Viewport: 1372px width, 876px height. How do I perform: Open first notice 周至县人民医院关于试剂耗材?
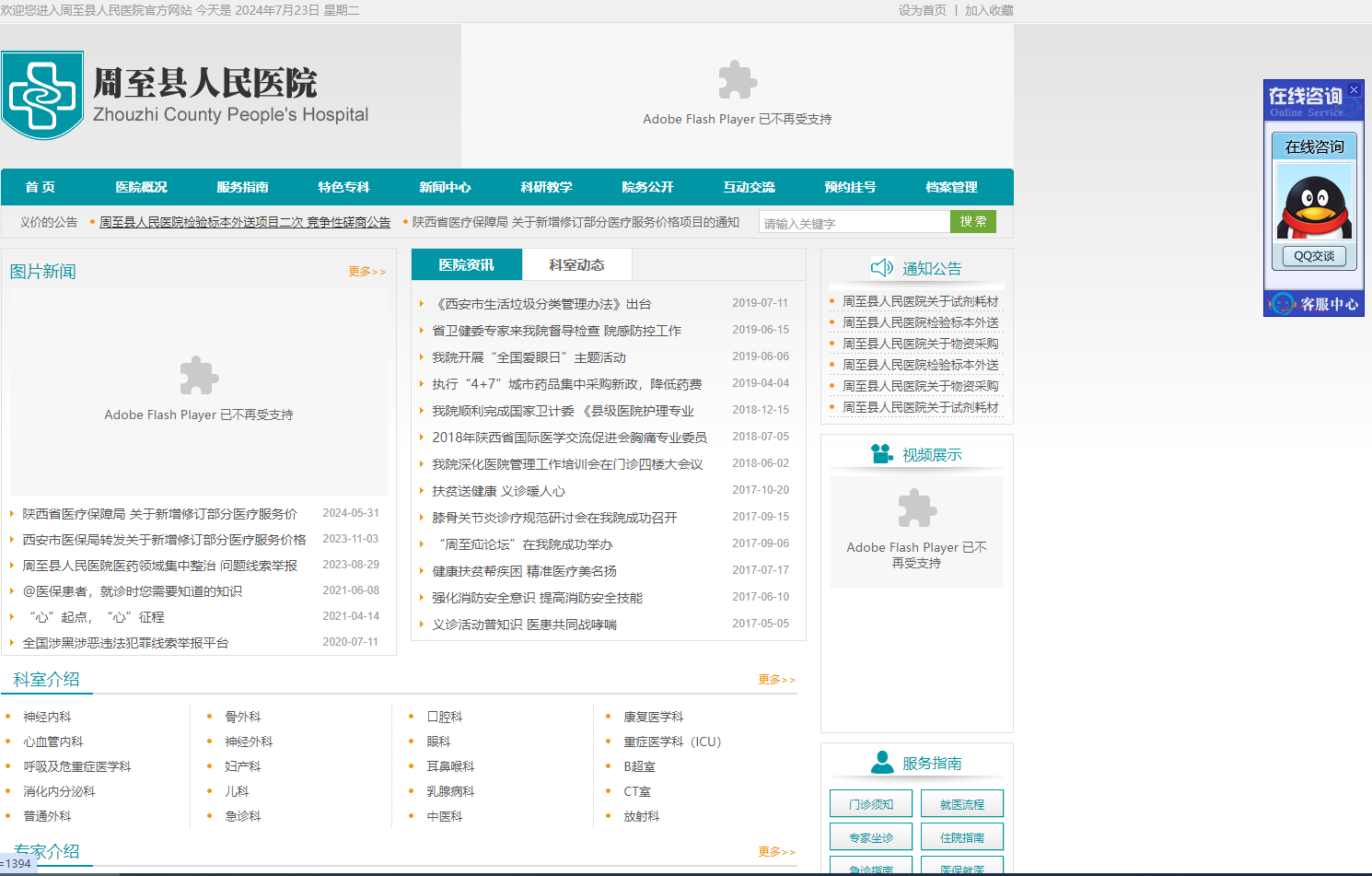pyautogui.click(x=921, y=302)
